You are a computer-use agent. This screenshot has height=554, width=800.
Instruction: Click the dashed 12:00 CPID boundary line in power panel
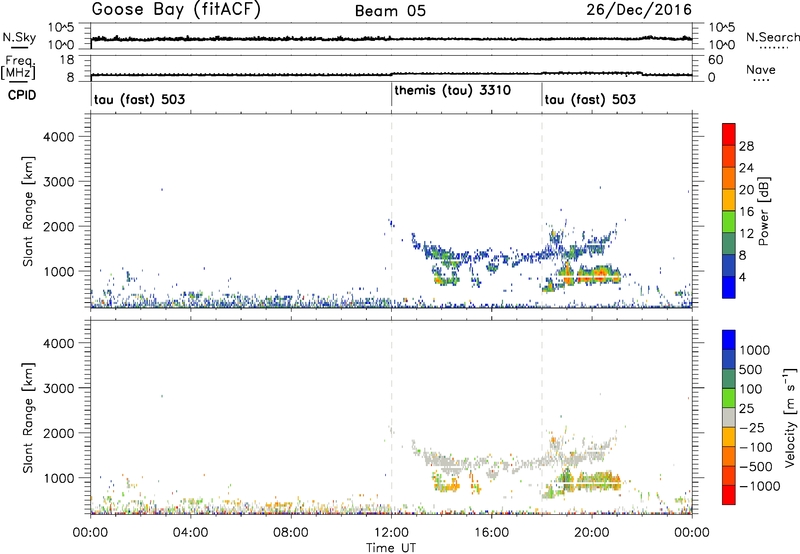(391, 211)
